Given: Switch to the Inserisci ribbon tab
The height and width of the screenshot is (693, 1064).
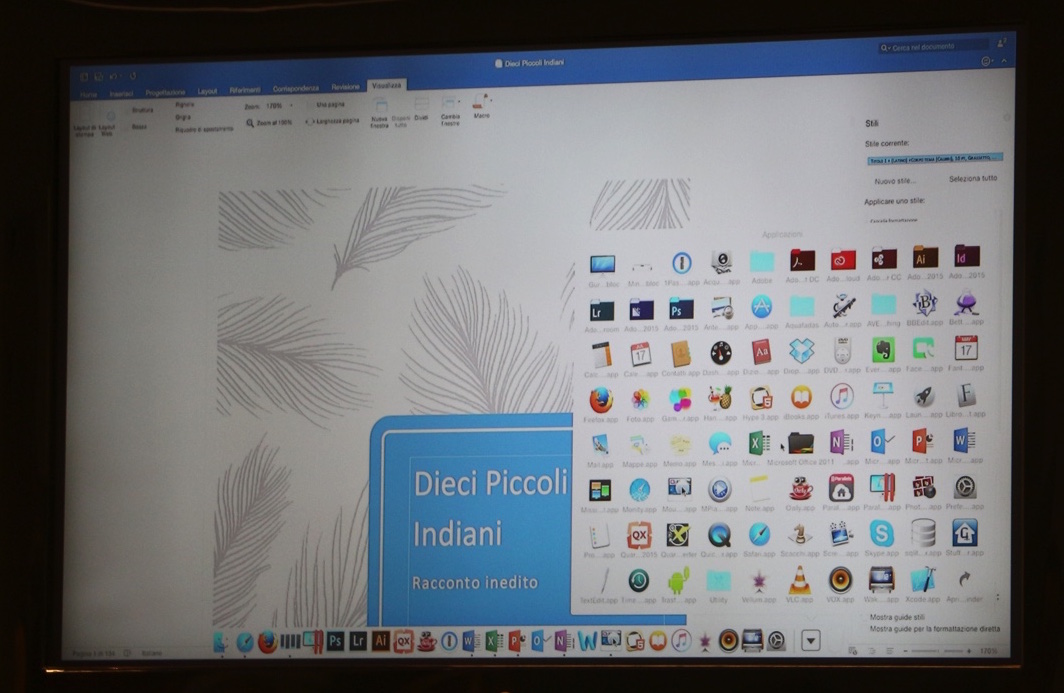Looking at the screenshot, I should click(121, 94).
